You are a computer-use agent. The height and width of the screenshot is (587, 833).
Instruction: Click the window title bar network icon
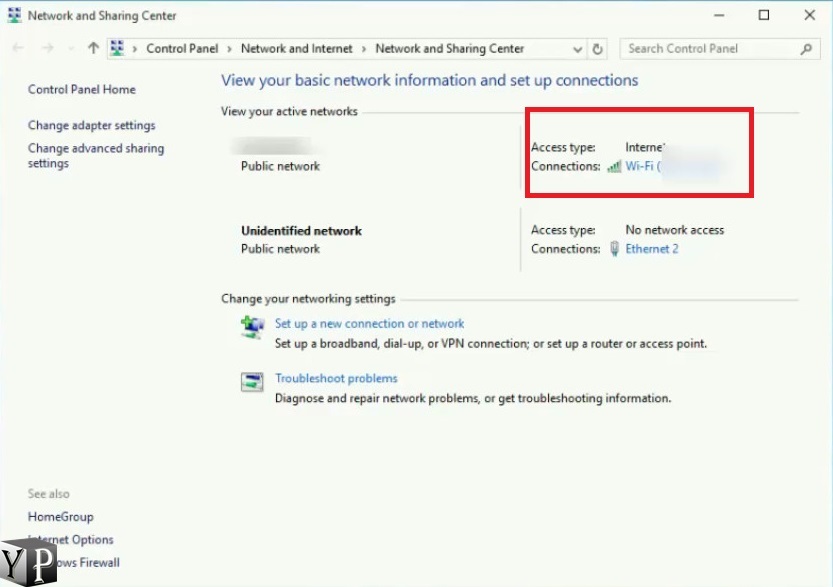(14, 15)
